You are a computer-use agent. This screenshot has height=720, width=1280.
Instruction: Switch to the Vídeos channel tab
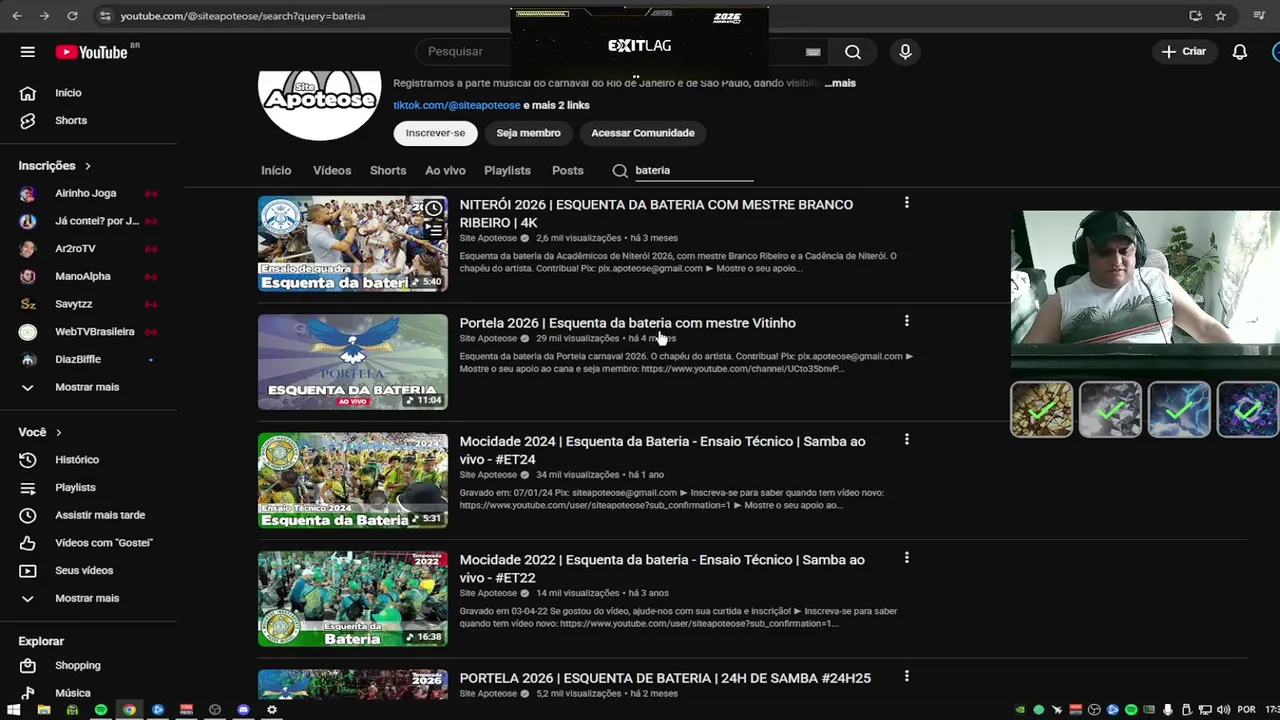[332, 171]
